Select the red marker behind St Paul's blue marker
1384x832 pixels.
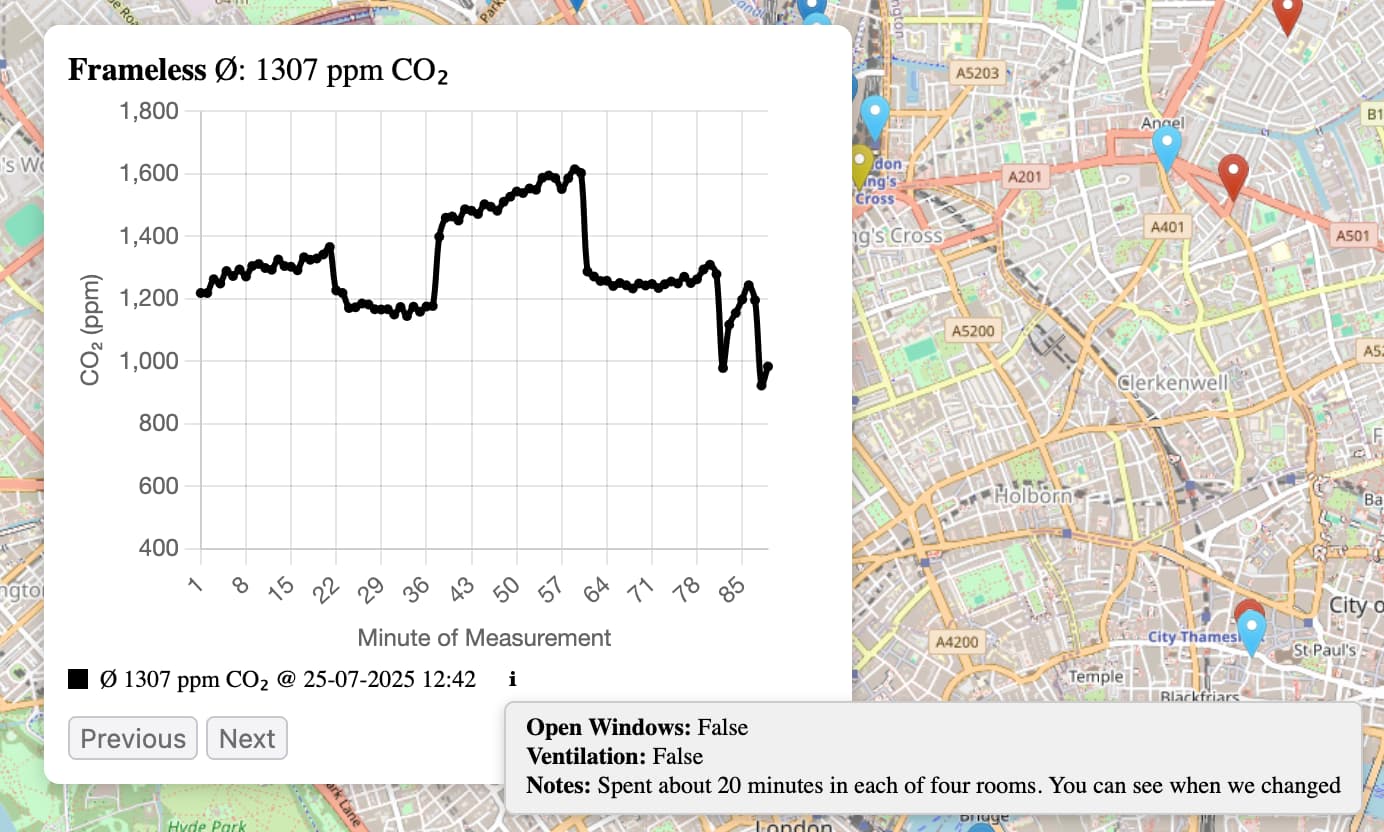tap(1245, 609)
